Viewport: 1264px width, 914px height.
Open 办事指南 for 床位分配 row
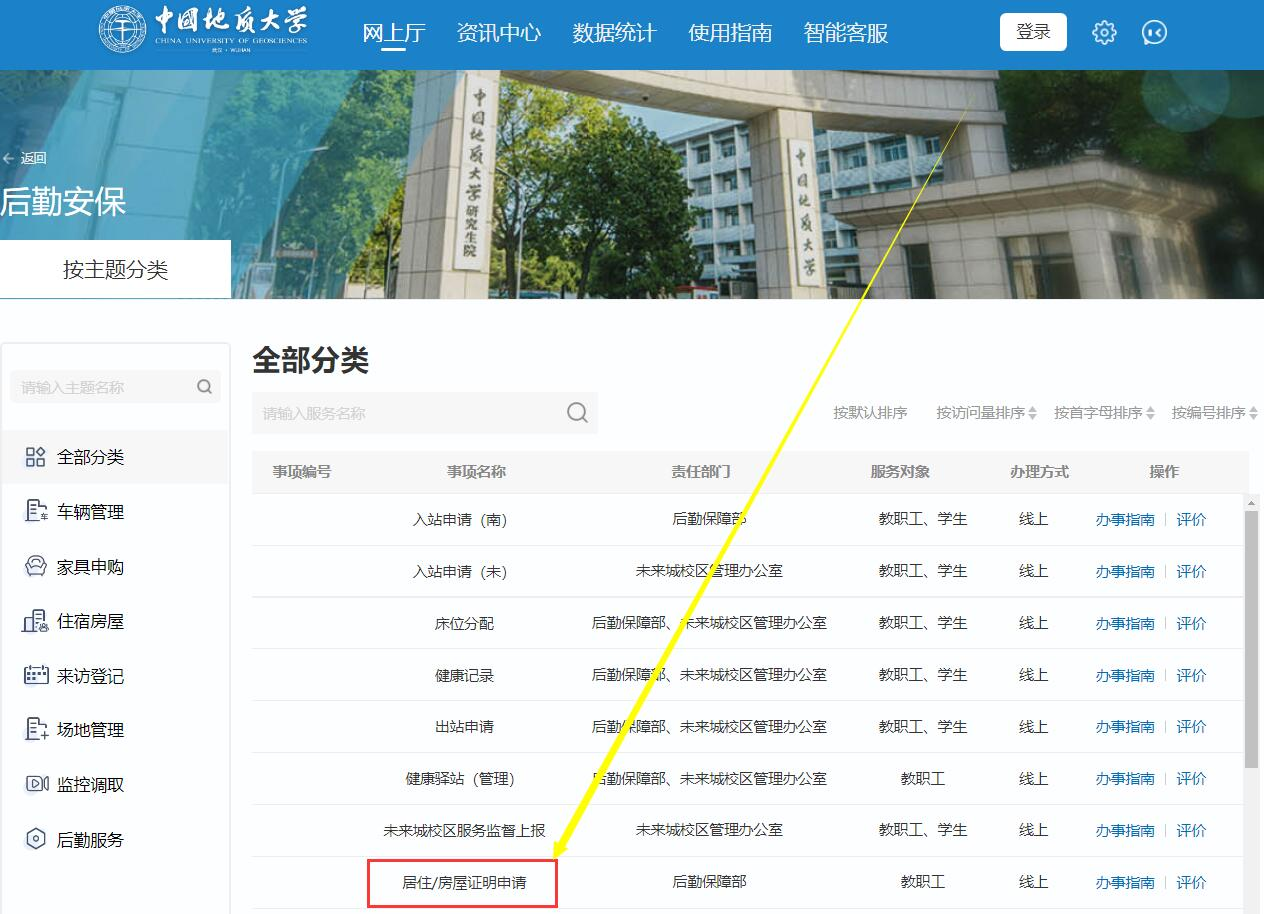click(x=1125, y=624)
